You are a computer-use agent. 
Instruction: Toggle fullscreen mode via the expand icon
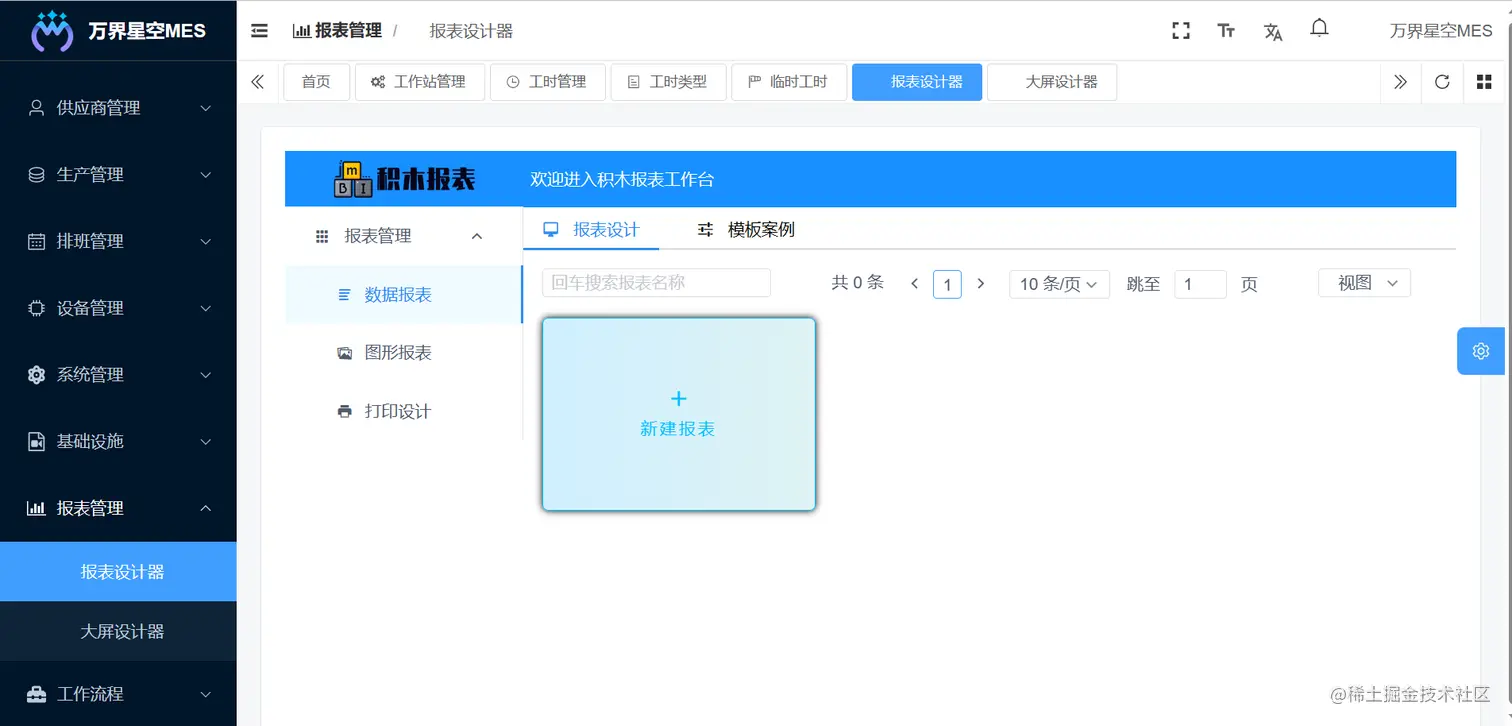pos(1180,30)
